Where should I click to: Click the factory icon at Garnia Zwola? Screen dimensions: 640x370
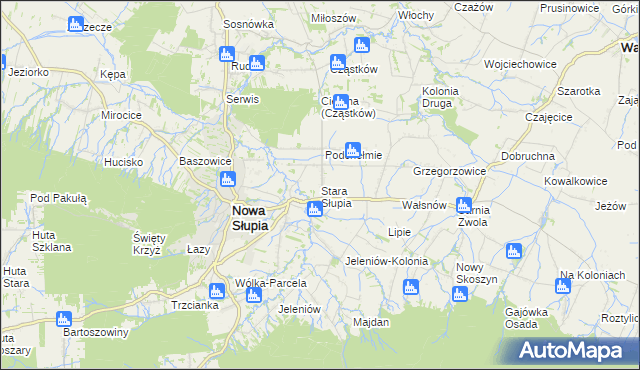click(x=464, y=205)
